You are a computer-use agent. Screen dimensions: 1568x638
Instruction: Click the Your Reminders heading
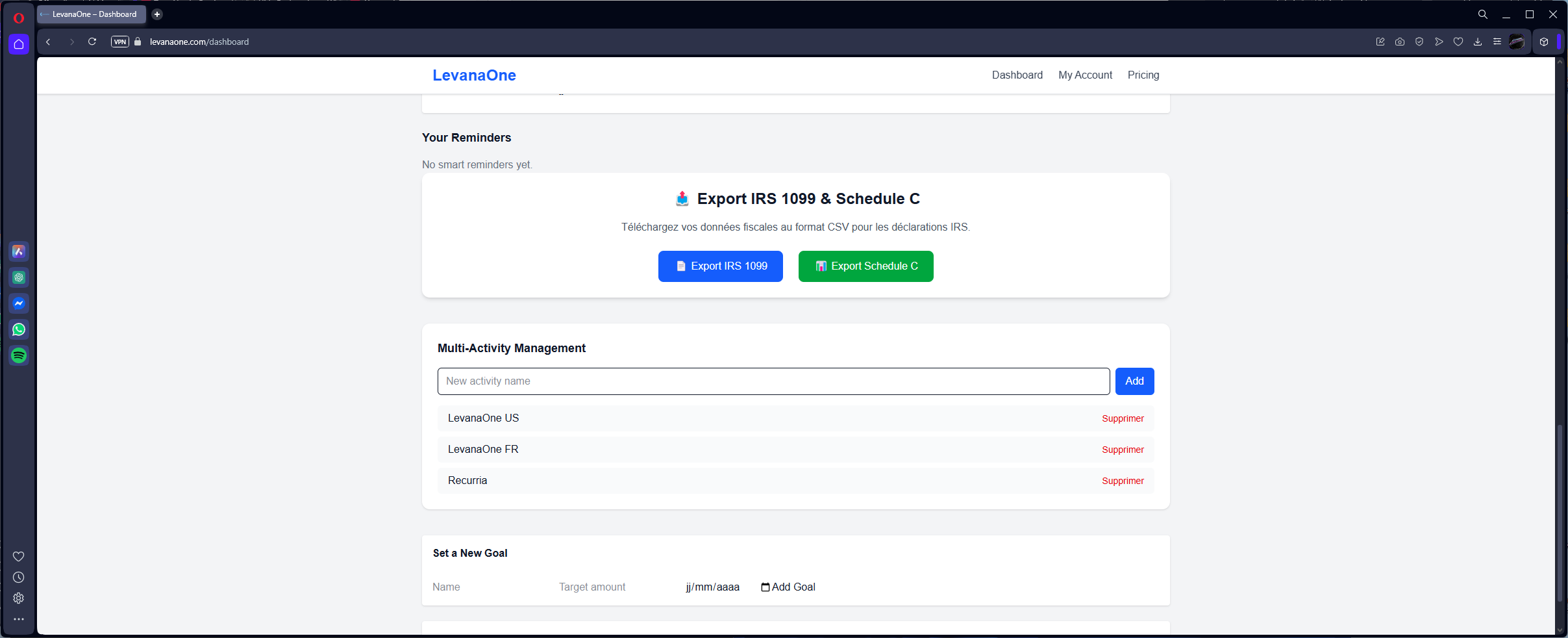[466, 138]
